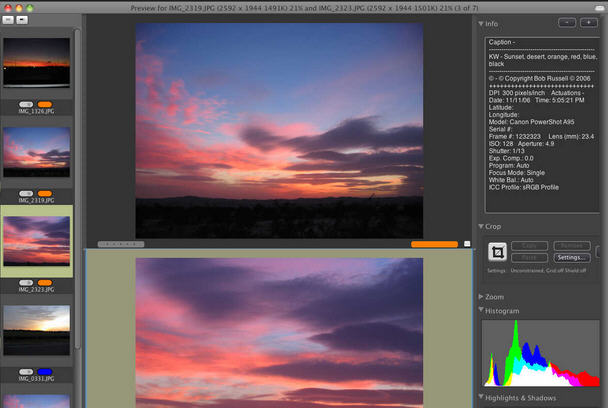Click orange label pill under IMG_2319.JPG

pos(45,194)
